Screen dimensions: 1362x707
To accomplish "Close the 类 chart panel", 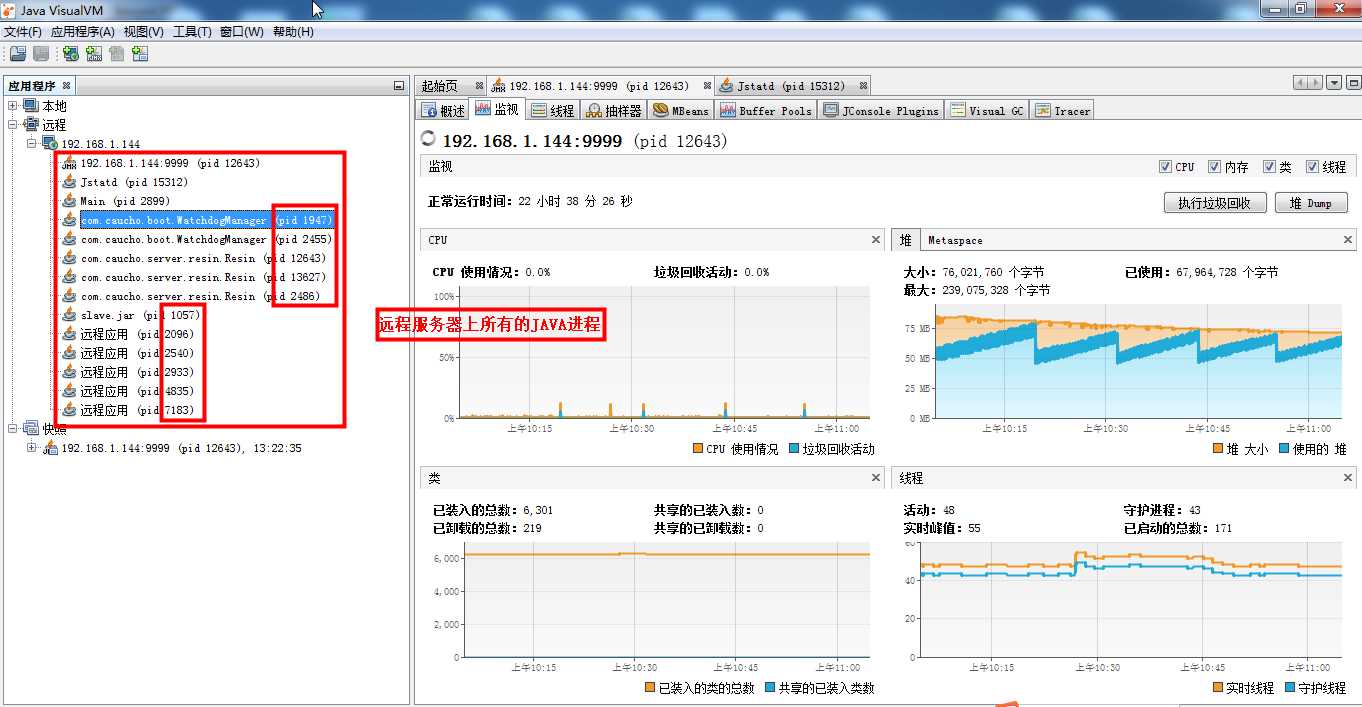I will [x=876, y=478].
